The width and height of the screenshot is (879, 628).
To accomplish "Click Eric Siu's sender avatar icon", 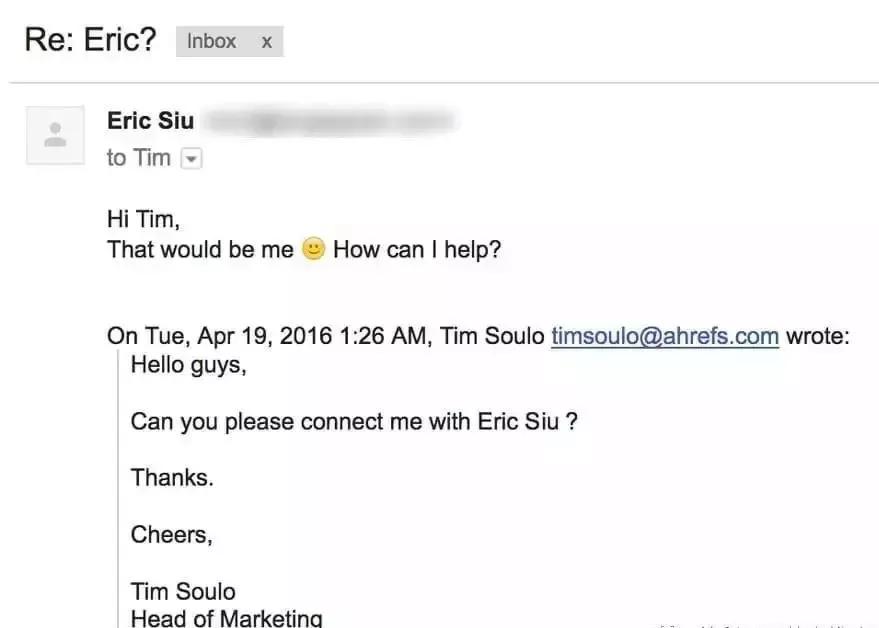I will click(x=55, y=135).
